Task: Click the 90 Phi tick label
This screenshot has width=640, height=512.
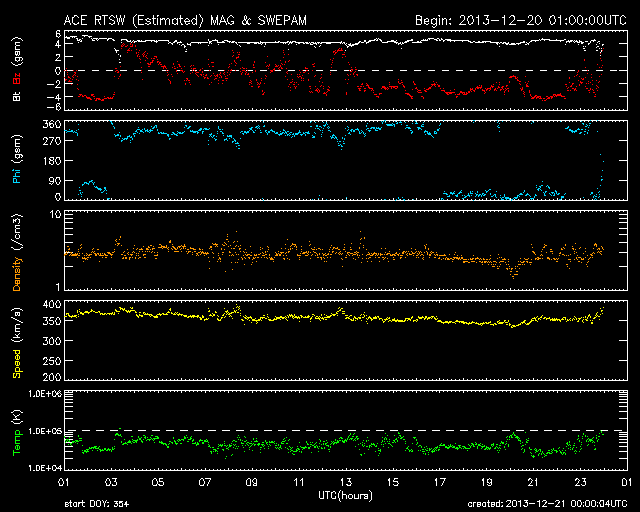Action: tap(55, 181)
